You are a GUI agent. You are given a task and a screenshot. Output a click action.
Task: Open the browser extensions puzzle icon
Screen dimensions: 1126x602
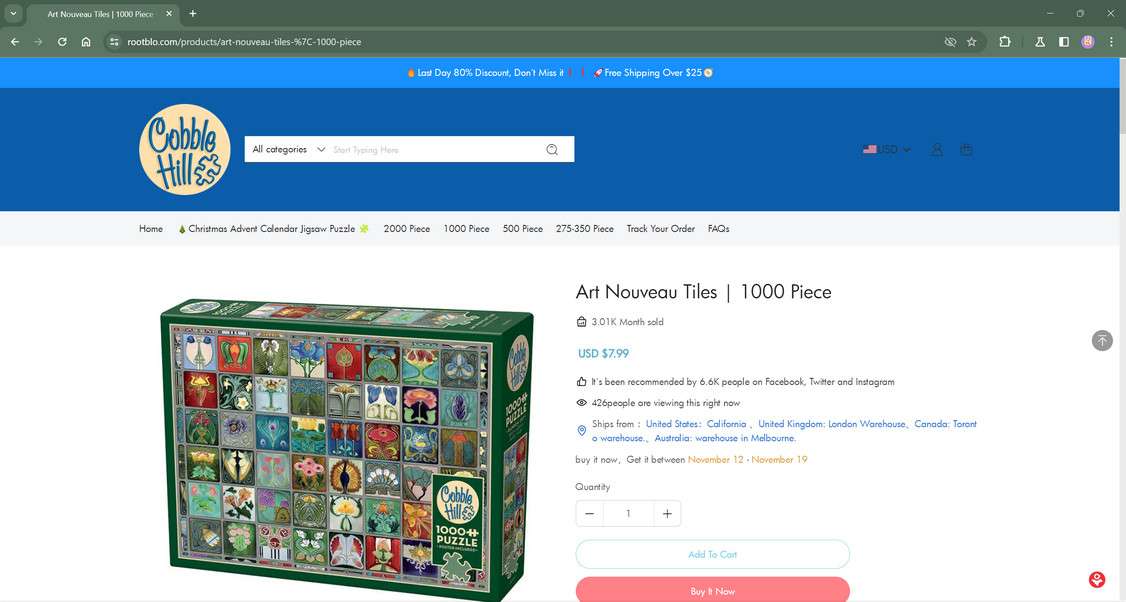[x=1005, y=42]
